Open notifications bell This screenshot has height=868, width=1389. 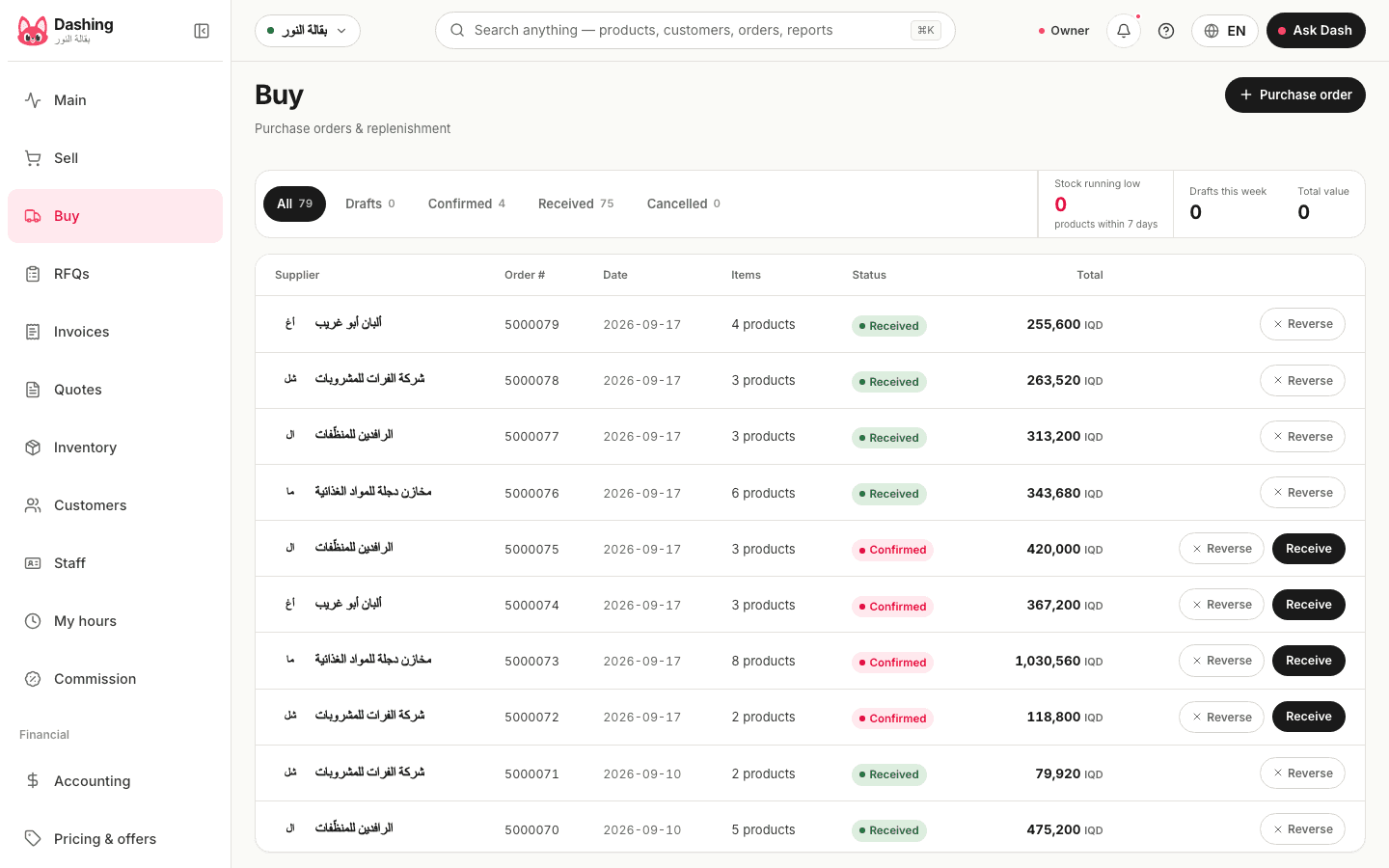1124,31
